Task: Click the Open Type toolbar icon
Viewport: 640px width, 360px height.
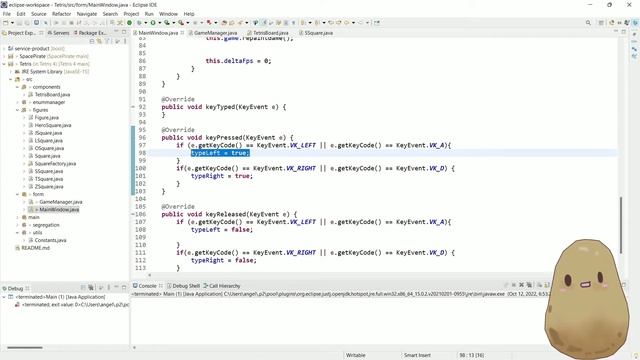Action: (x=224, y=23)
